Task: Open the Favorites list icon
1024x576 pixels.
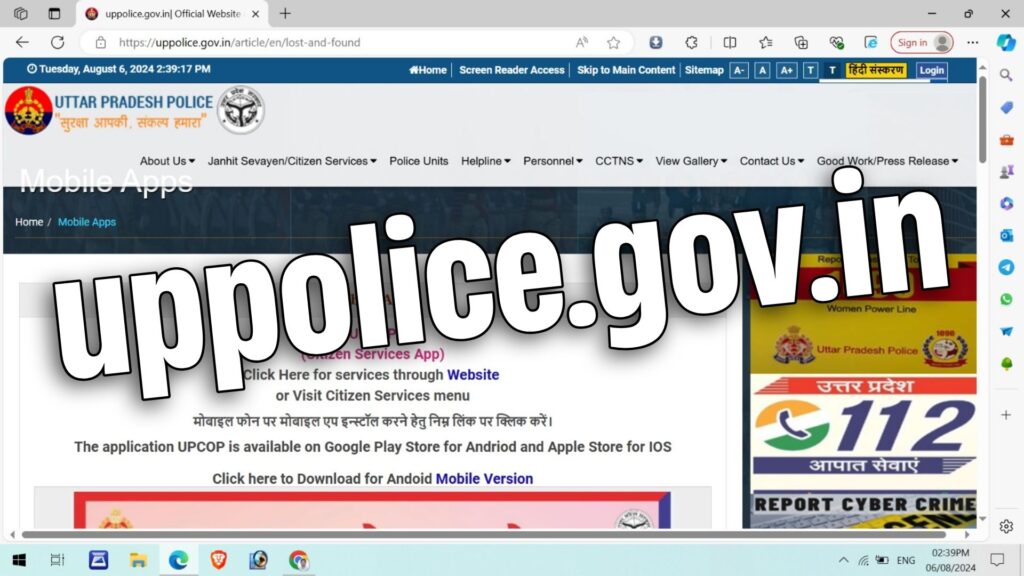Action: point(765,42)
